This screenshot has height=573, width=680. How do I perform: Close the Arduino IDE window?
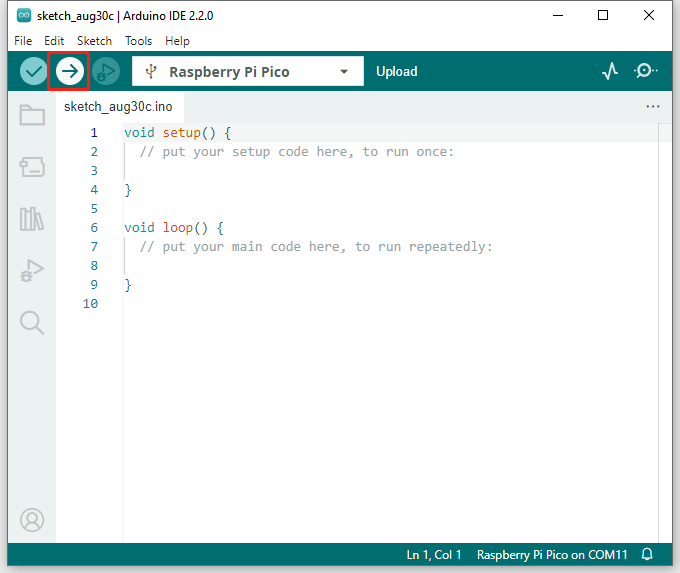[649, 16]
